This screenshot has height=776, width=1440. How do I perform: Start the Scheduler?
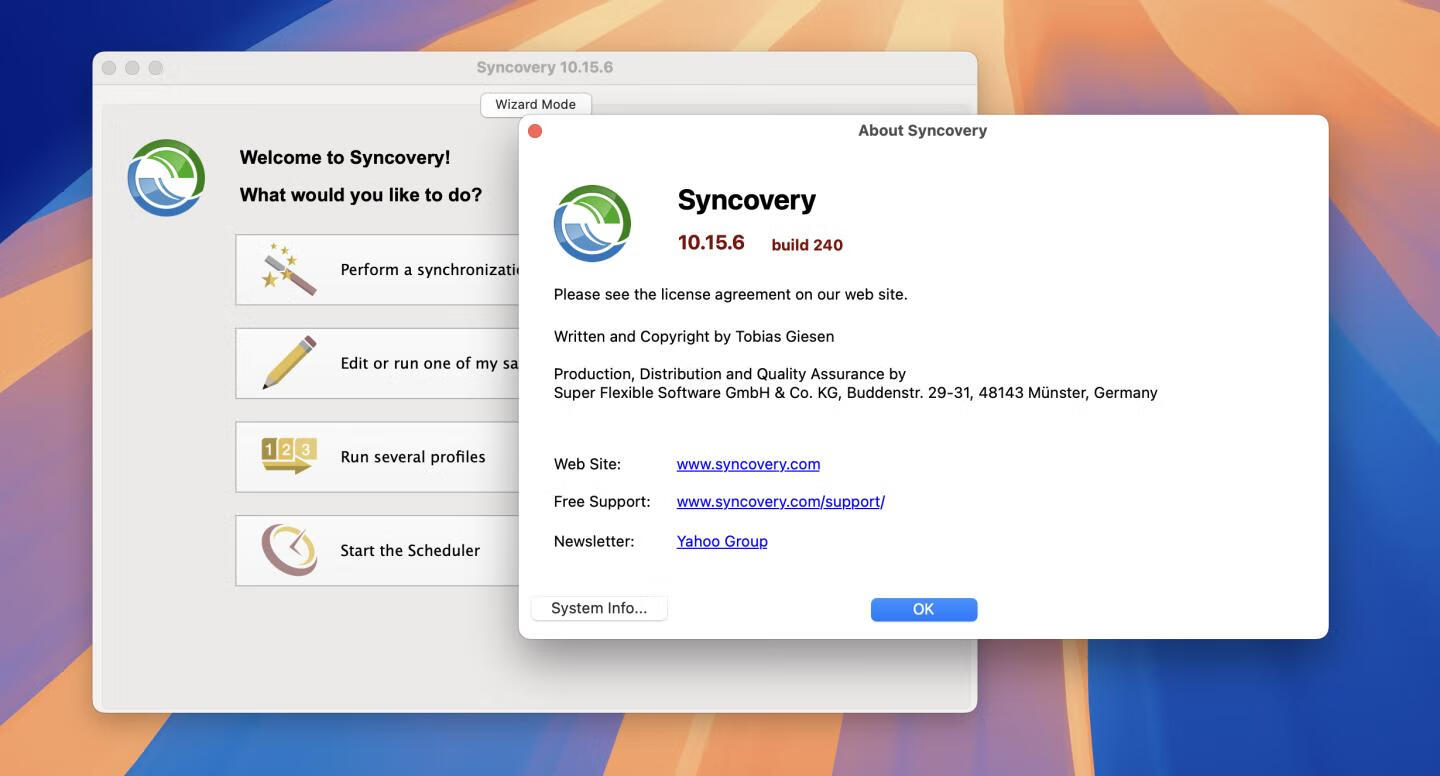click(378, 550)
